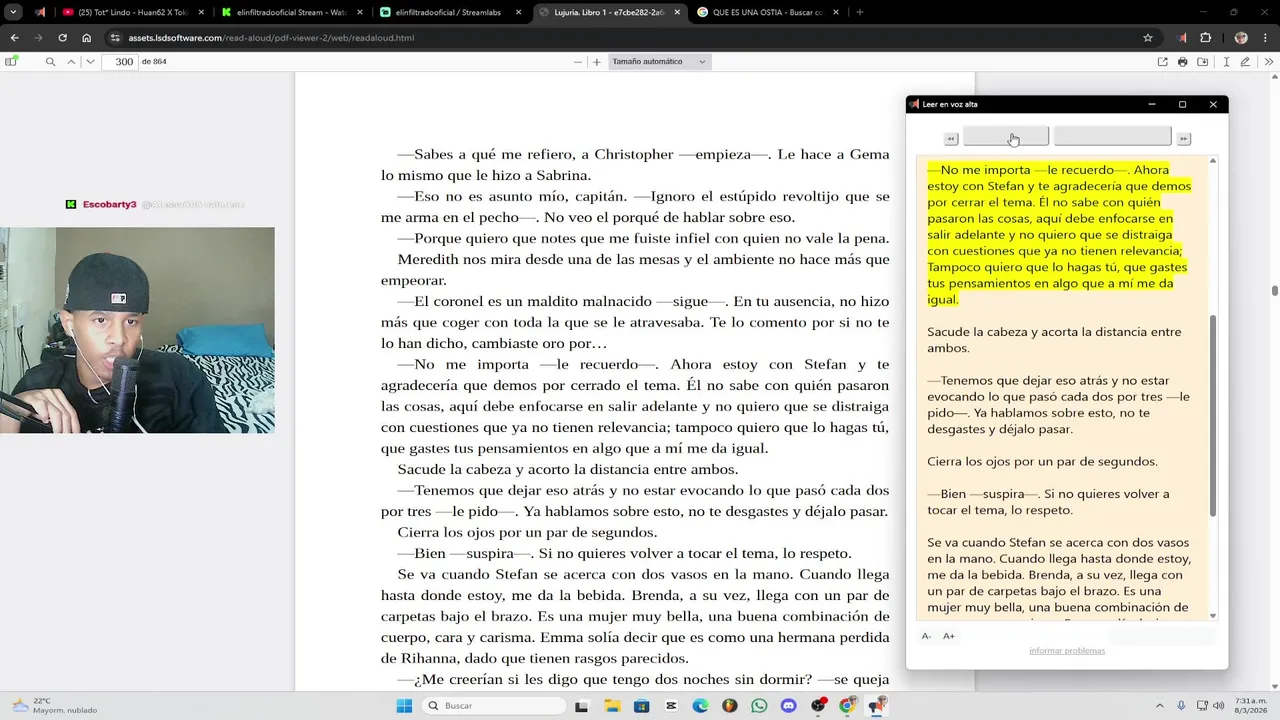Go to next PDF page arrow
The width and height of the screenshot is (1280, 720).
[90, 62]
